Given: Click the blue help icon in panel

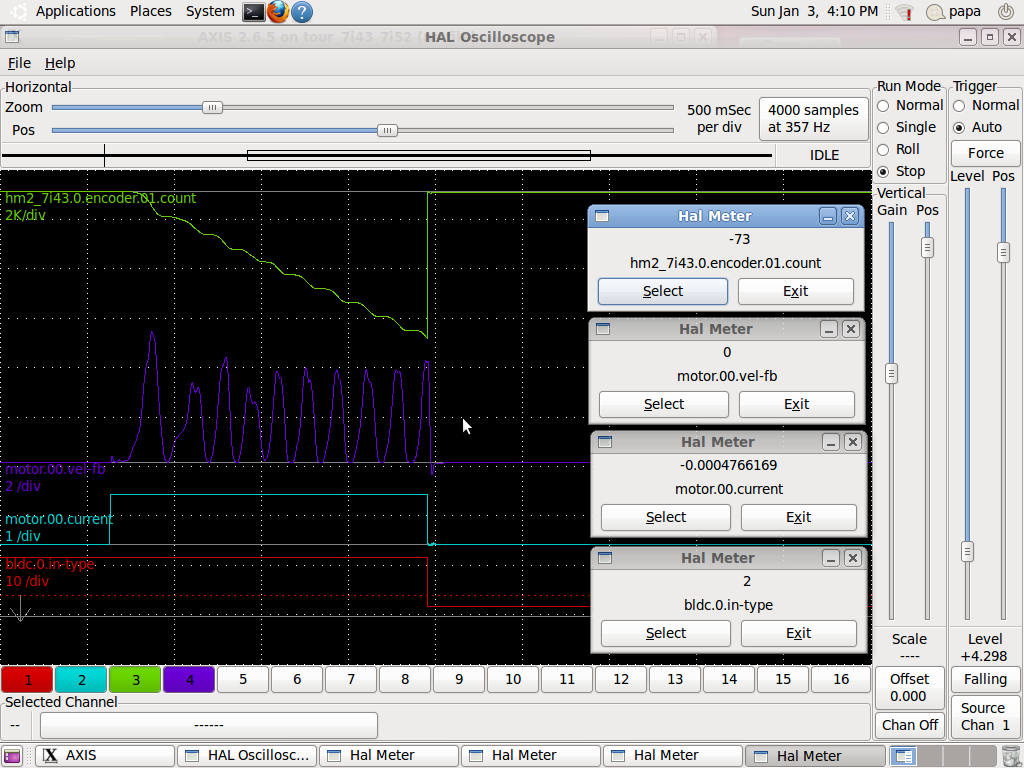Looking at the screenshot, I should pos(301,12).
